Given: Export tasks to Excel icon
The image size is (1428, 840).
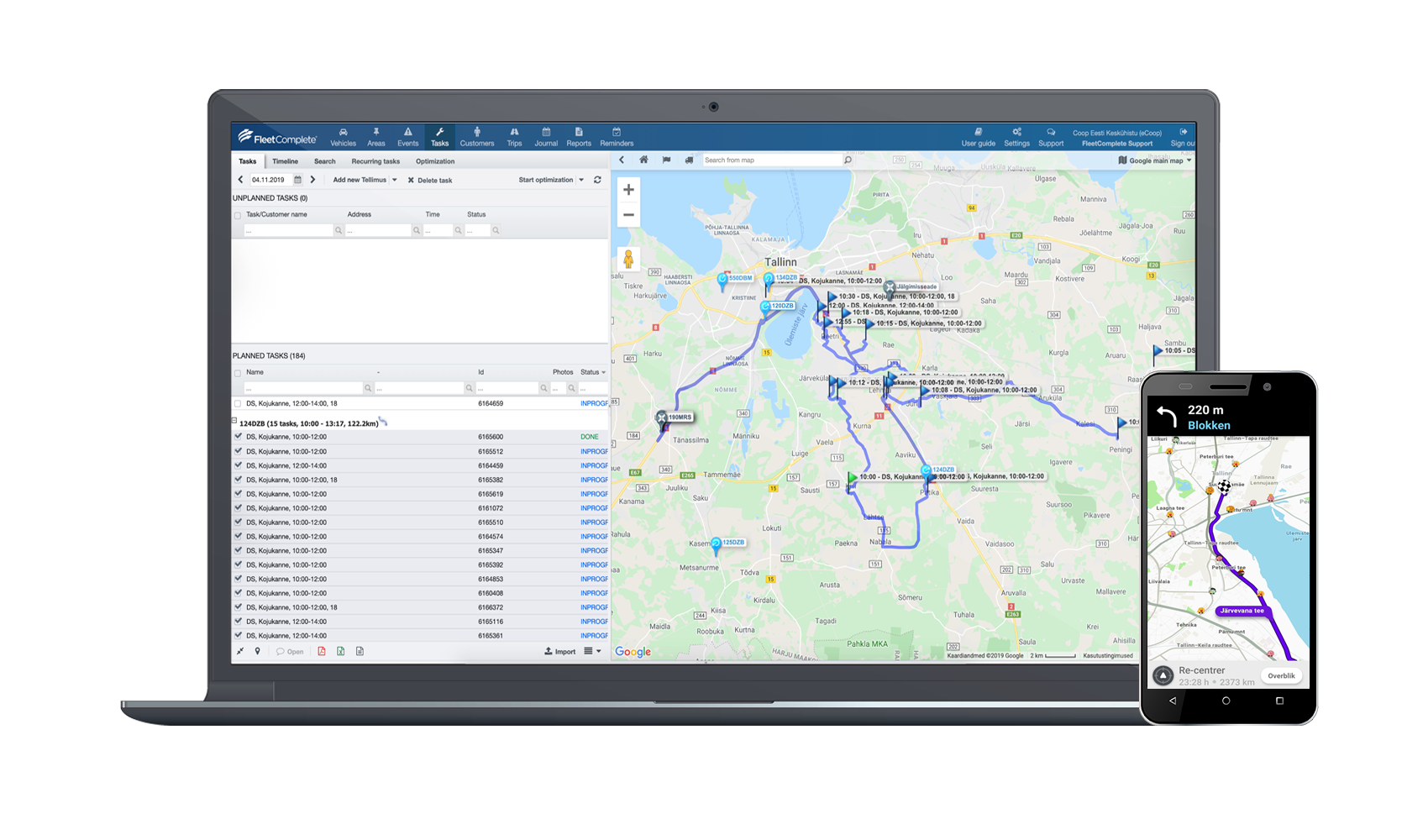Looking at the screenshot, I should pos(340,651).
